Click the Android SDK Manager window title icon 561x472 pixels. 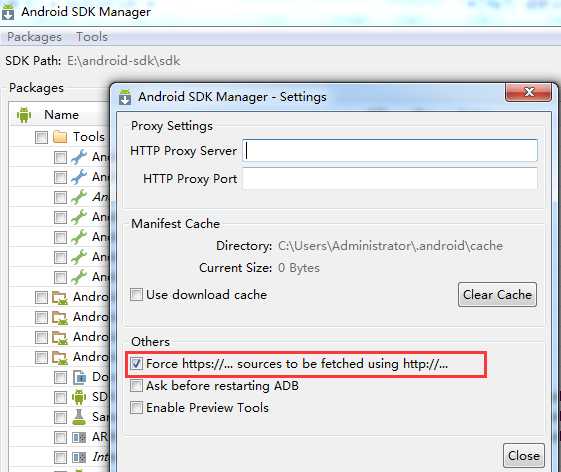[8, 12]
